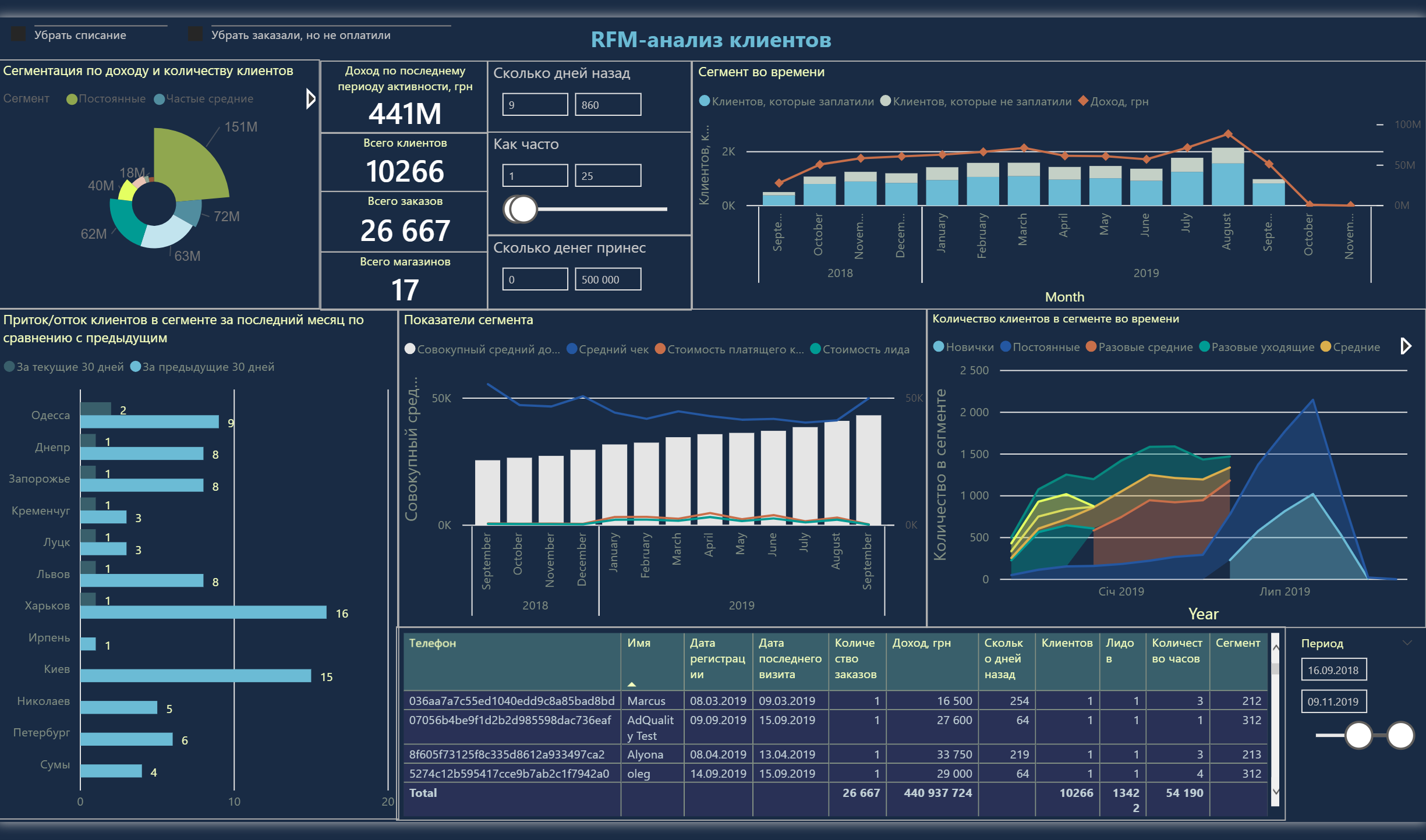Click next arrow in segment donut legend
This screenshot has height=840, width=1426.
310,99
